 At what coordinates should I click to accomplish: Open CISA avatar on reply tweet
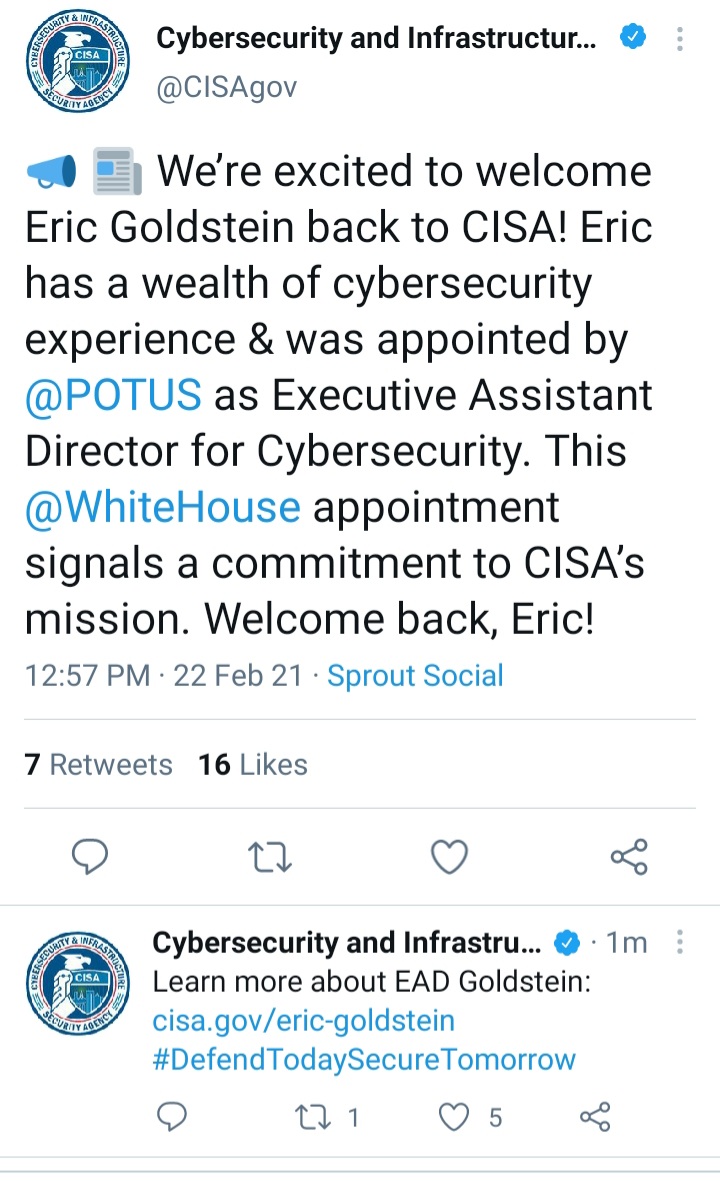point(78,984)
